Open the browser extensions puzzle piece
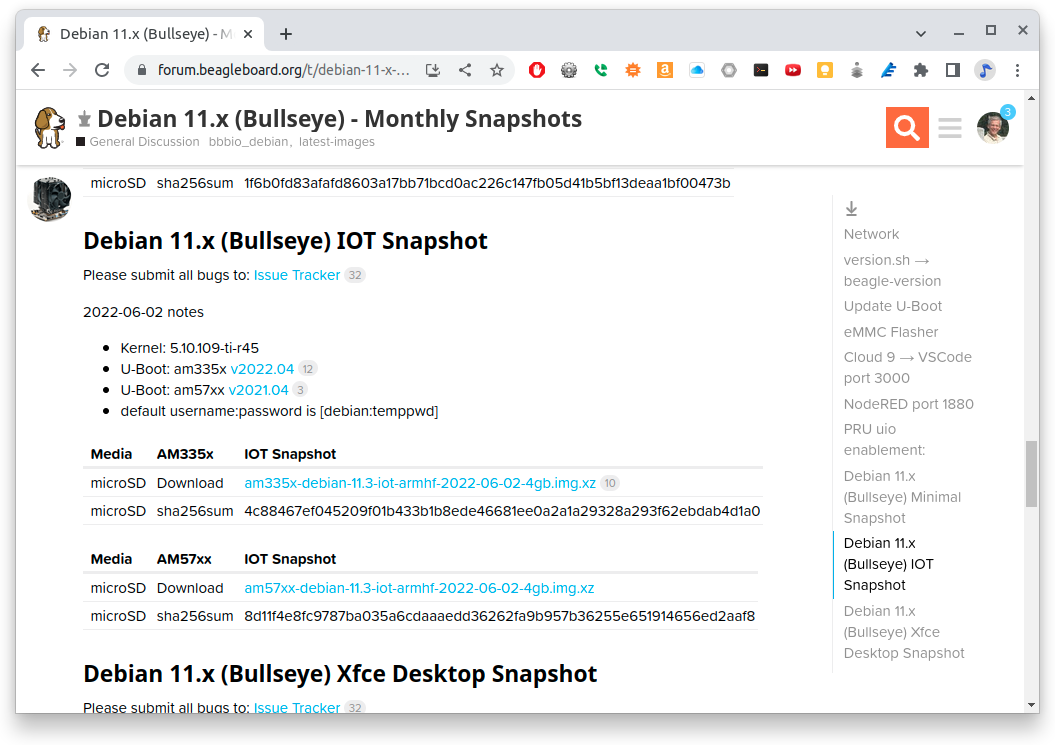Image resolution: width=1055 pixels, height=745 pixels. click(x=920, y=70)
